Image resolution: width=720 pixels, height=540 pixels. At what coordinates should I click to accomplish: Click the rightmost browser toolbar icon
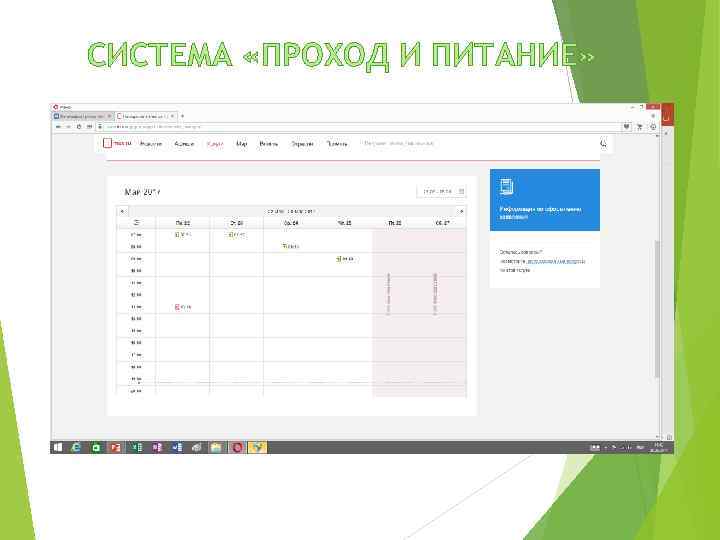(653, 126)
